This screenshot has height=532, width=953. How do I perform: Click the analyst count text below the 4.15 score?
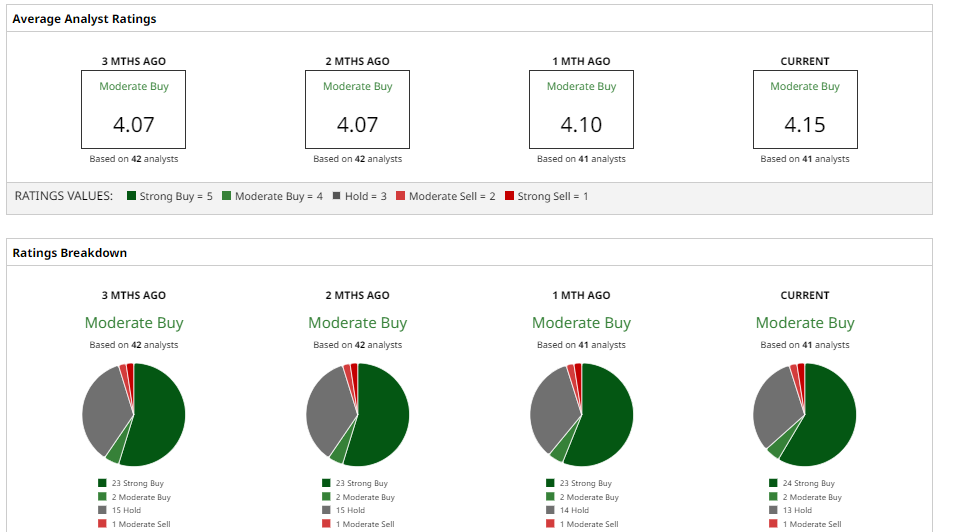coord(805,159)
